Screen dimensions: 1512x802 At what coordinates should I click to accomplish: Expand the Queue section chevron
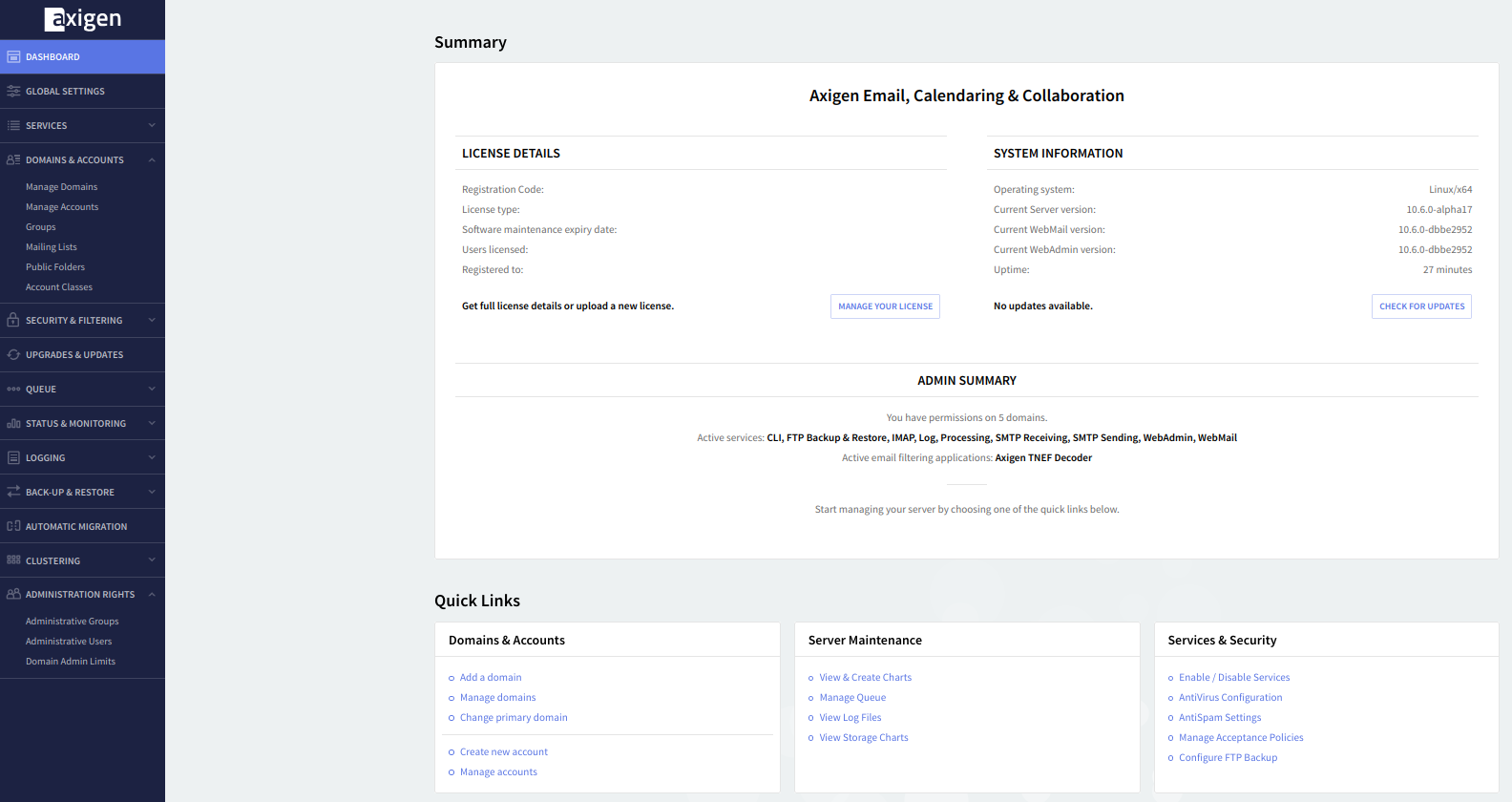point(152,390)
